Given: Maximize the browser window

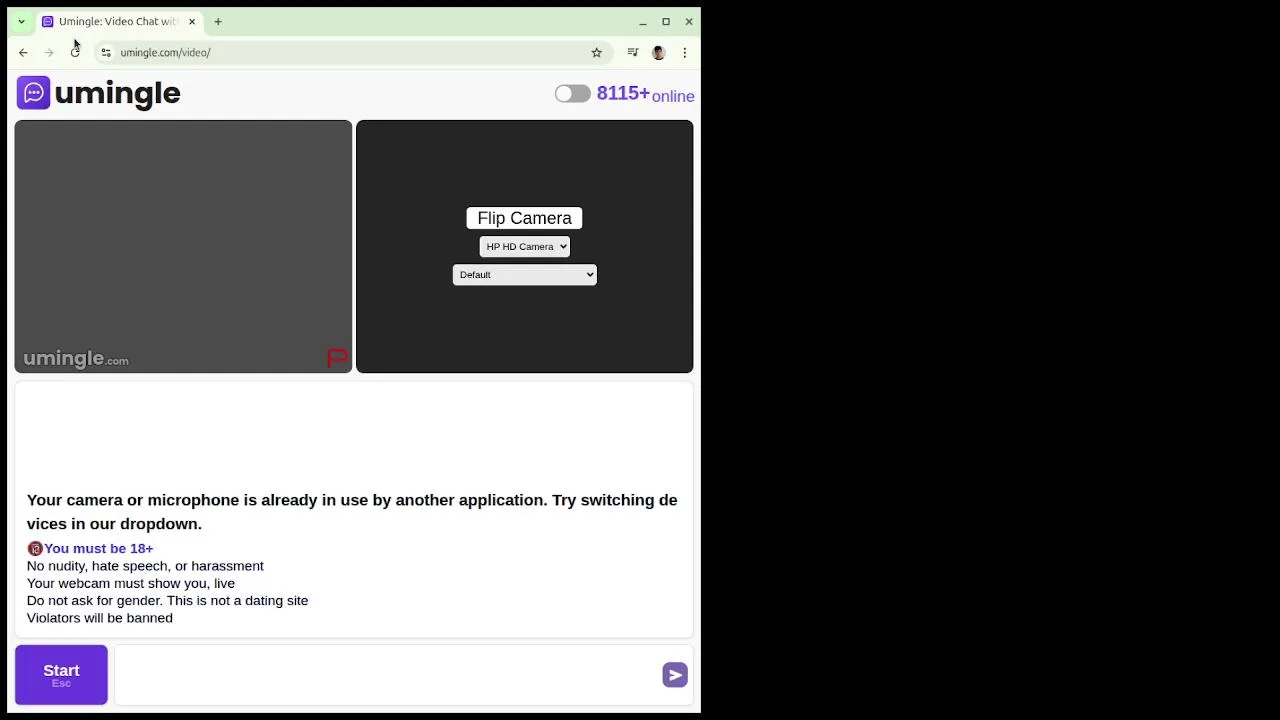Looking at the screenshot, I should tap(666, 21).
